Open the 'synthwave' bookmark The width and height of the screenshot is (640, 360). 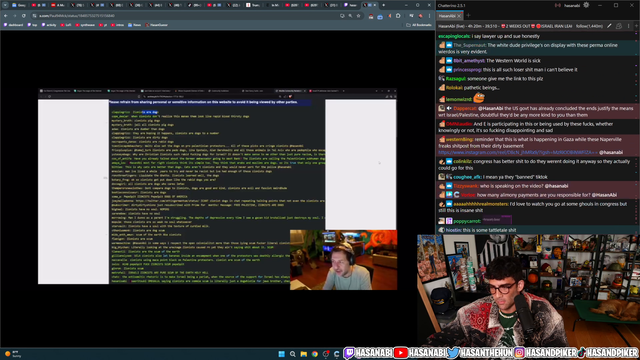click(x=85, y=25)
